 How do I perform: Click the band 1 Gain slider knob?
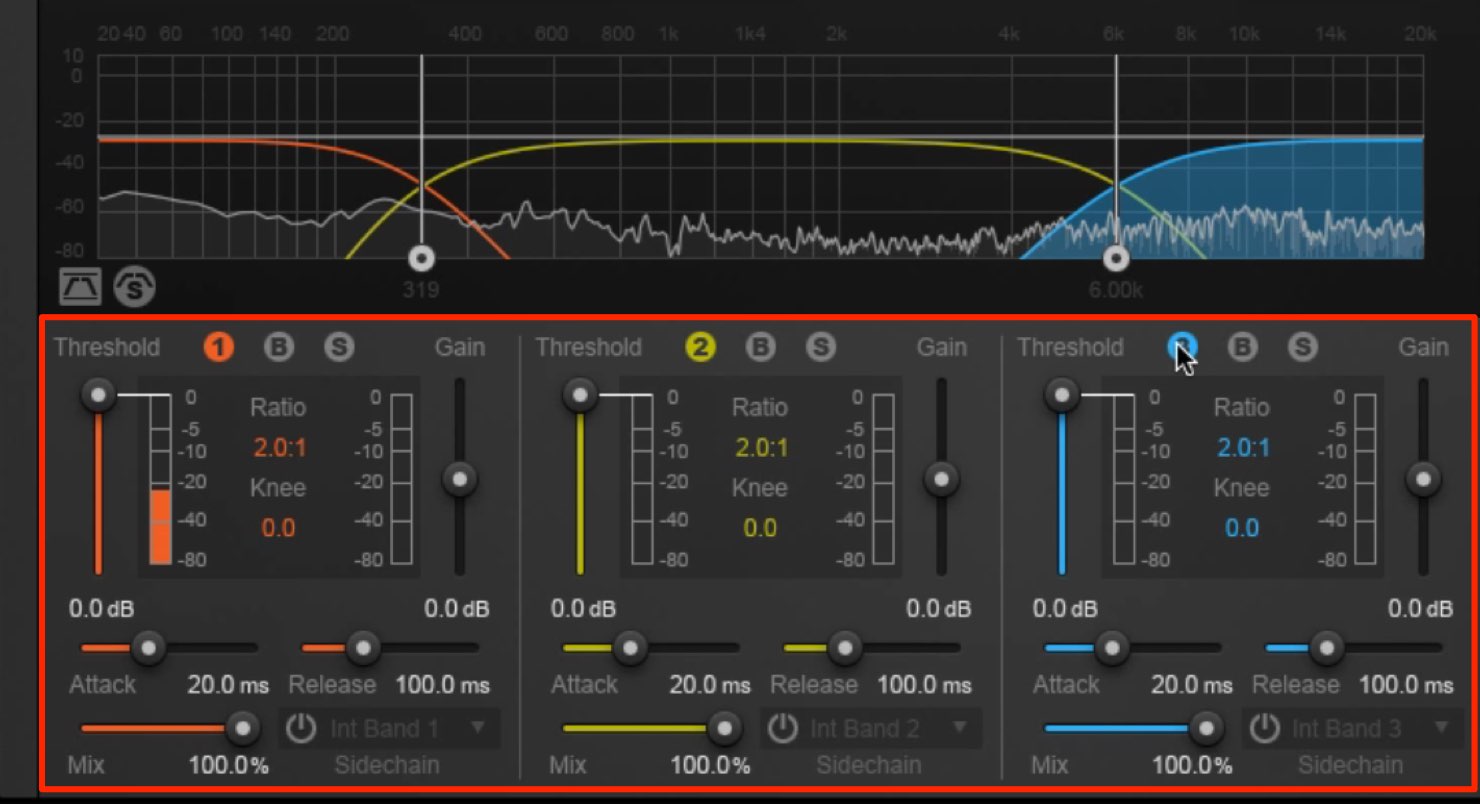459,479
